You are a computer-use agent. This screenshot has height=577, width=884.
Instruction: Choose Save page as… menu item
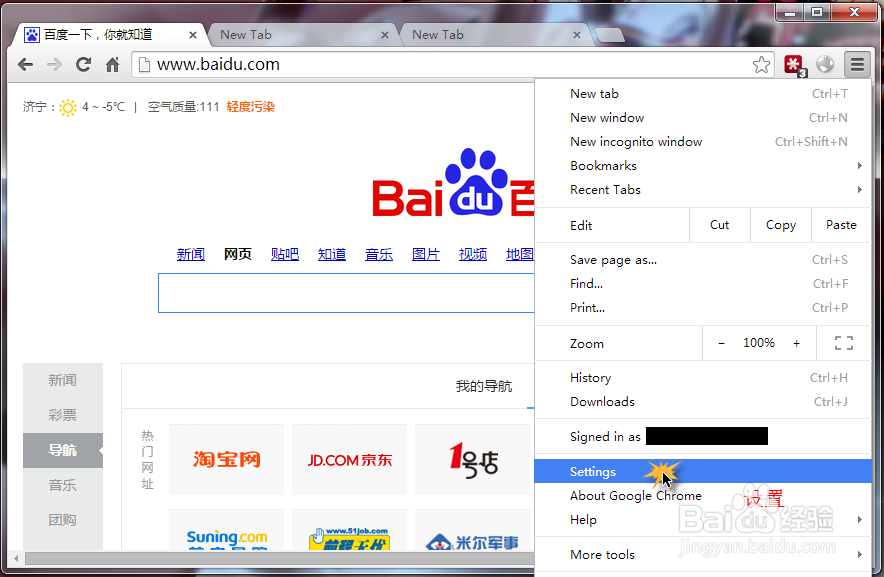click(702, 259)
